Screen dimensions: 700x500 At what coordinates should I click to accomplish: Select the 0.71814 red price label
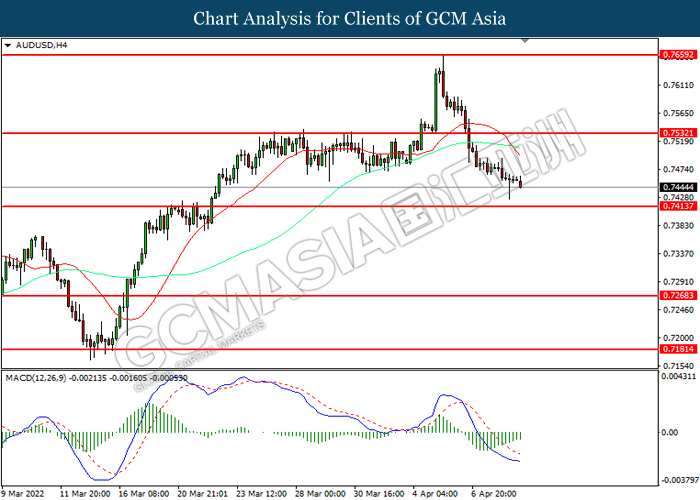tap(678, 349)
